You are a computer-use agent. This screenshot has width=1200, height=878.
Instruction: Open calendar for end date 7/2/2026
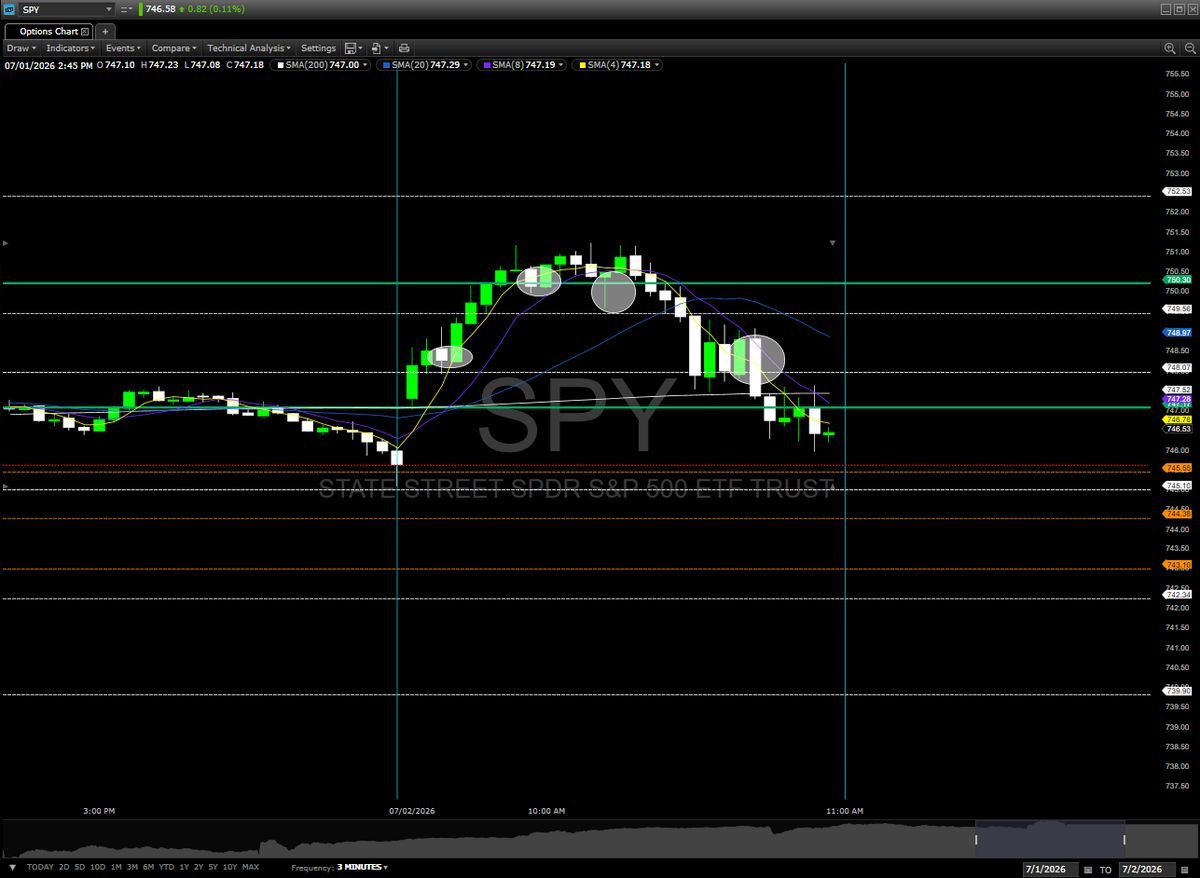click(1186, 868)
